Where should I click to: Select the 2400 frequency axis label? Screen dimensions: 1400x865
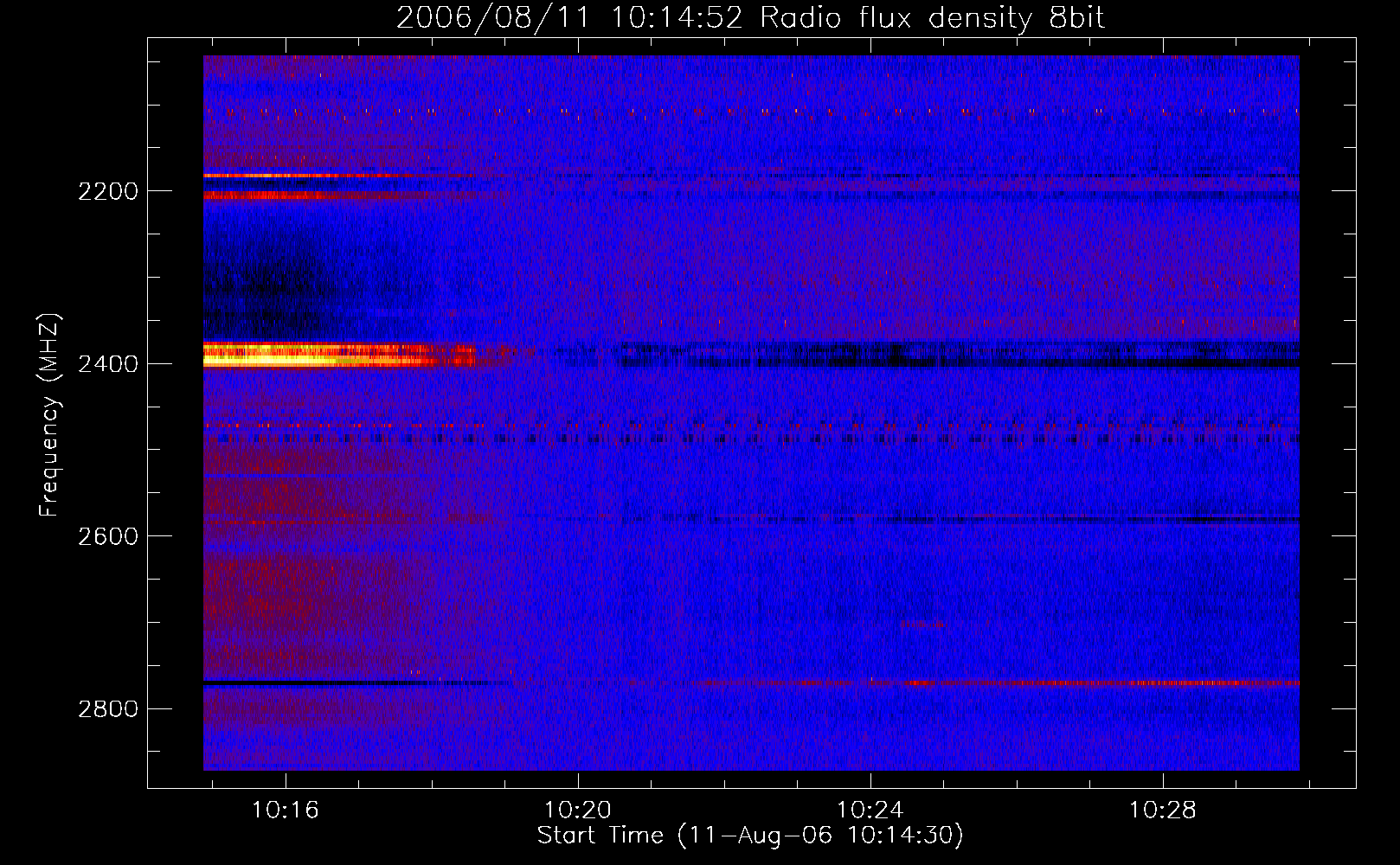108,364
